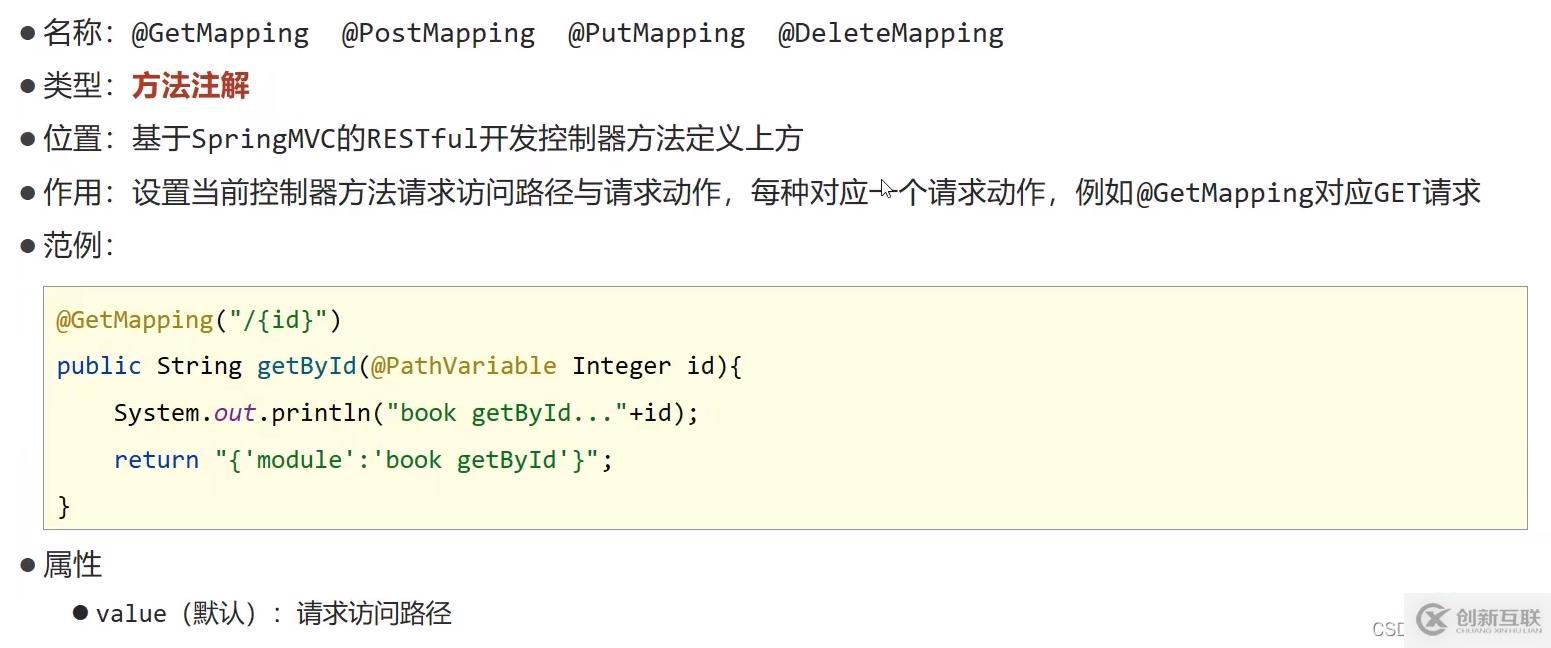
Task: Click the 属性 bullet heading
Action: pyautogui.click(x=72, y=565)
